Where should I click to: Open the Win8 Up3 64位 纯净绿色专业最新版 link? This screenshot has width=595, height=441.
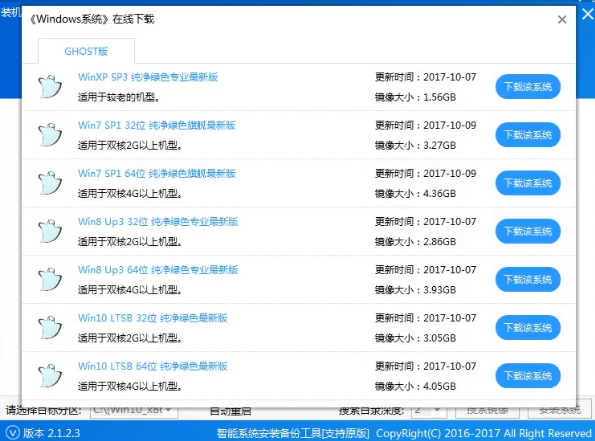click(158, 270)
